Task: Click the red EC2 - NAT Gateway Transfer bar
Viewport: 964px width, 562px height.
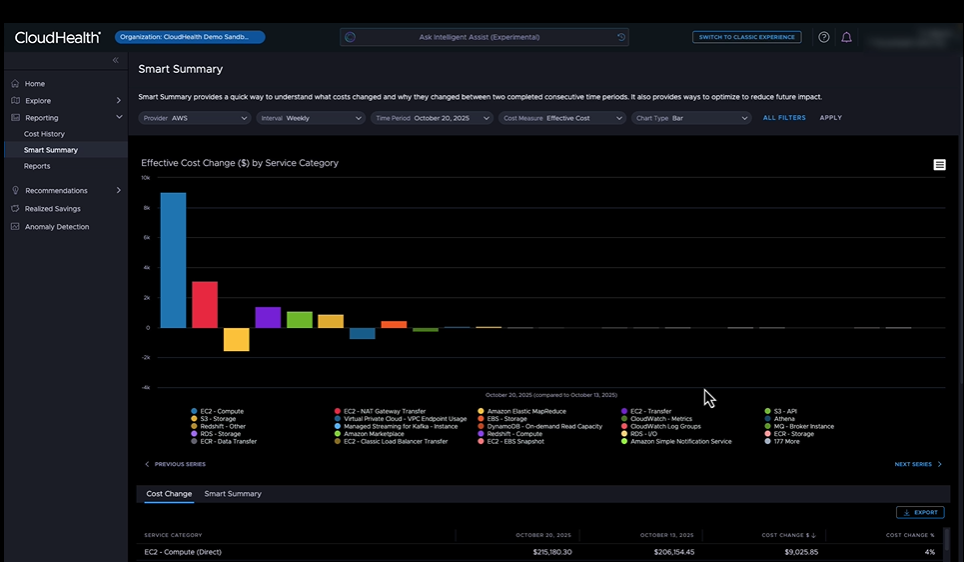Action: [205, 305]
